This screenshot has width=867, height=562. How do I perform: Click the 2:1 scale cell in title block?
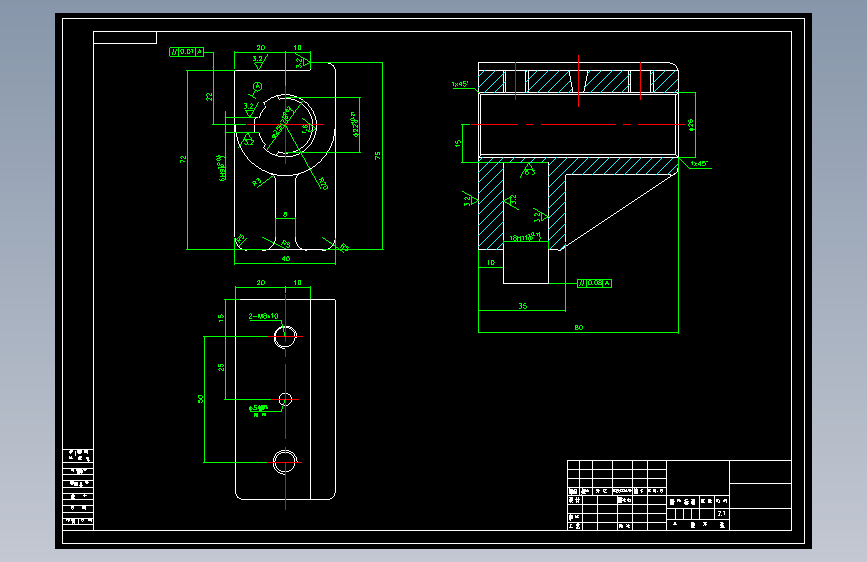click(722, 514)
